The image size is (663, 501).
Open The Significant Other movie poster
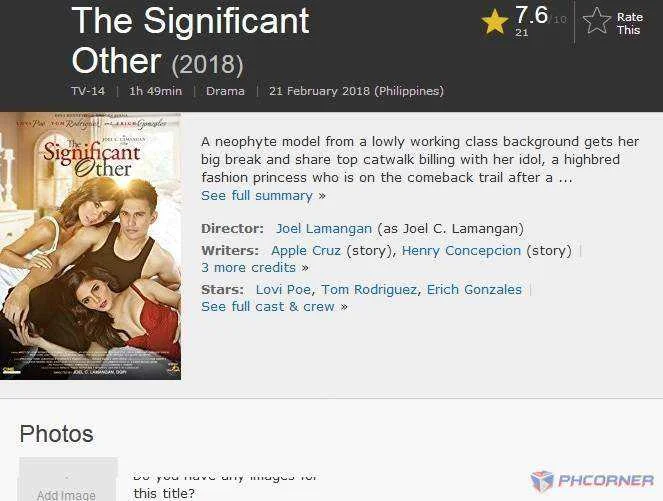pos(90,246)
